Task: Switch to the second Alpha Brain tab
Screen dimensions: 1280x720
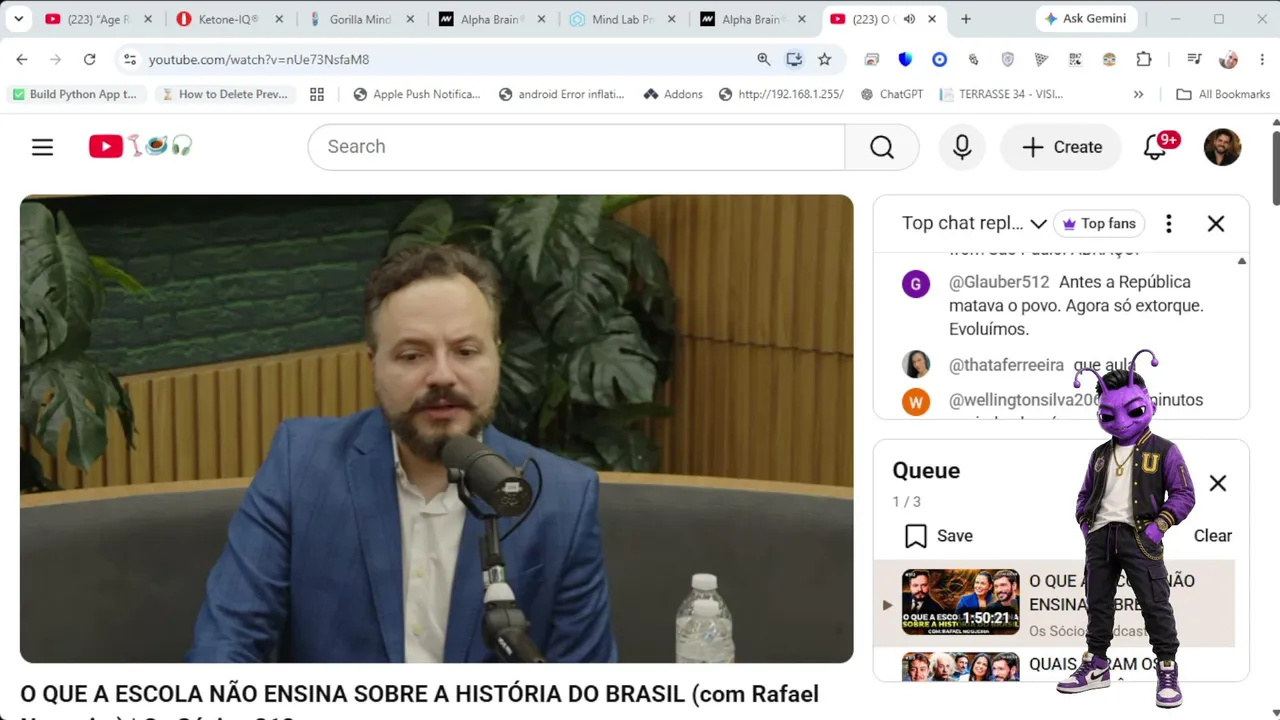Action: [x=754, y=19]
